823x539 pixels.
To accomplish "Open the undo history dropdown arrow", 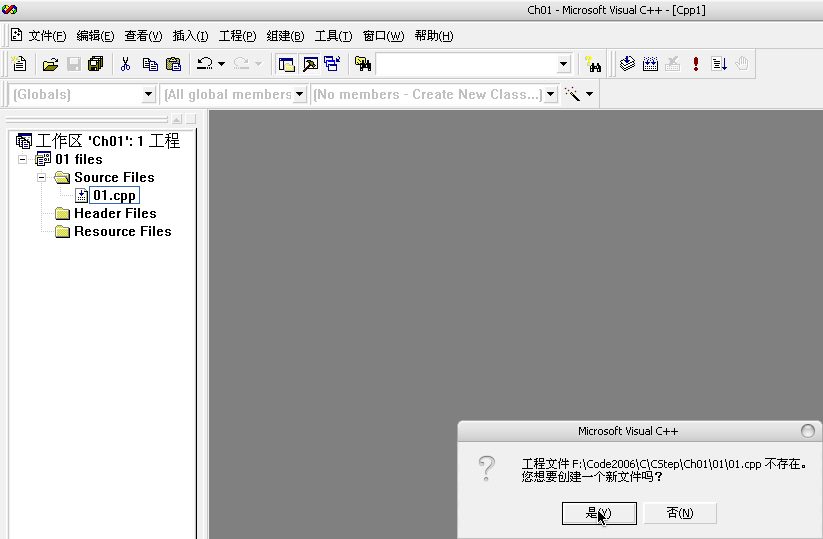I will point(221,64).
